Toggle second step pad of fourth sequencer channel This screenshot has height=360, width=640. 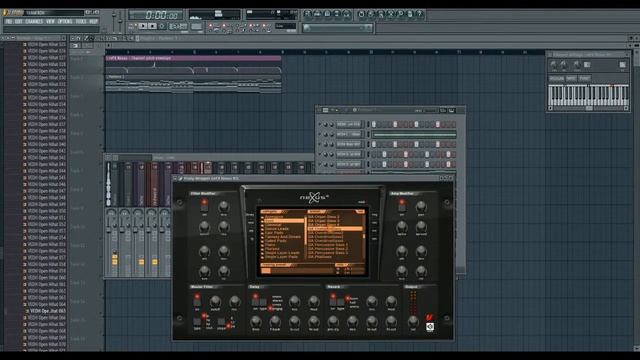click(379, 154)
